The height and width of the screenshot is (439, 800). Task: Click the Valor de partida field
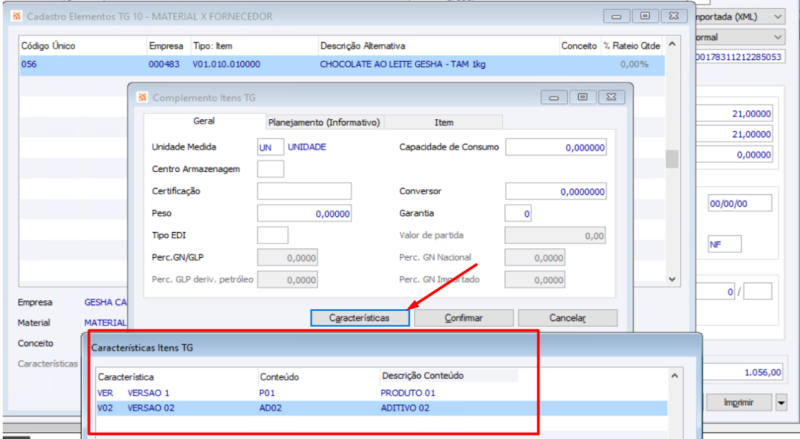tap(555, 235)
